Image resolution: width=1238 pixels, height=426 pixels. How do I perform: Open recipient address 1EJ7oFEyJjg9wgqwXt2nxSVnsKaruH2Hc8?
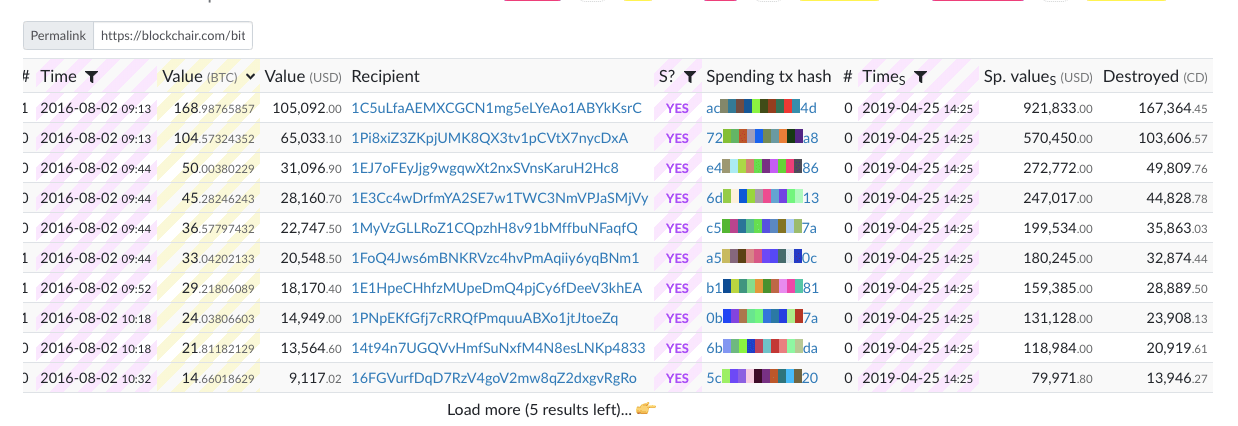click(485, 168)
